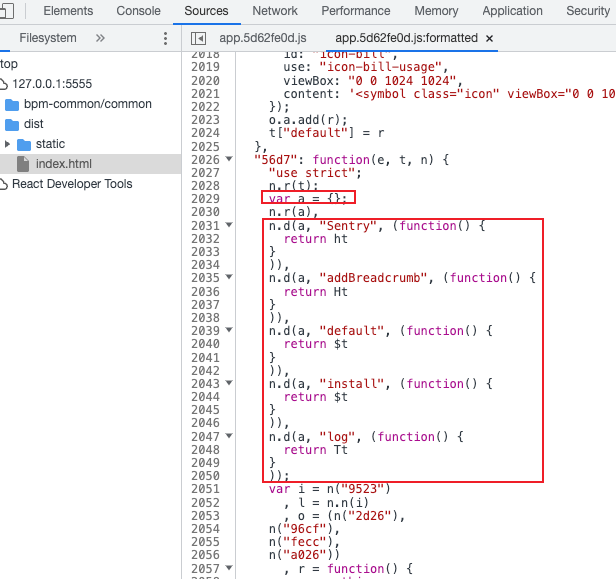Switch to the Network tab

point(274,11)
